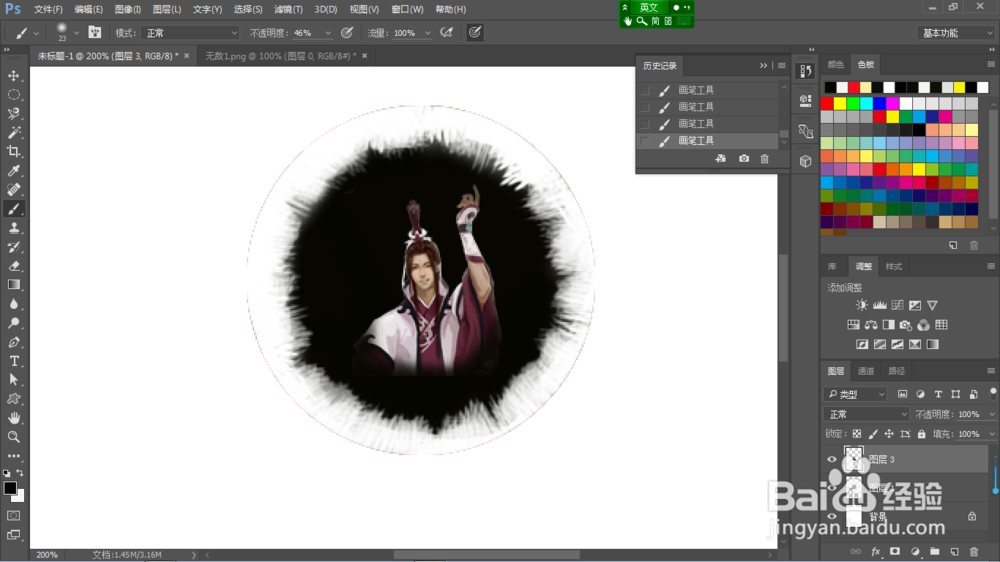Toggle visibility of 图层 3

tap(832, 459)
